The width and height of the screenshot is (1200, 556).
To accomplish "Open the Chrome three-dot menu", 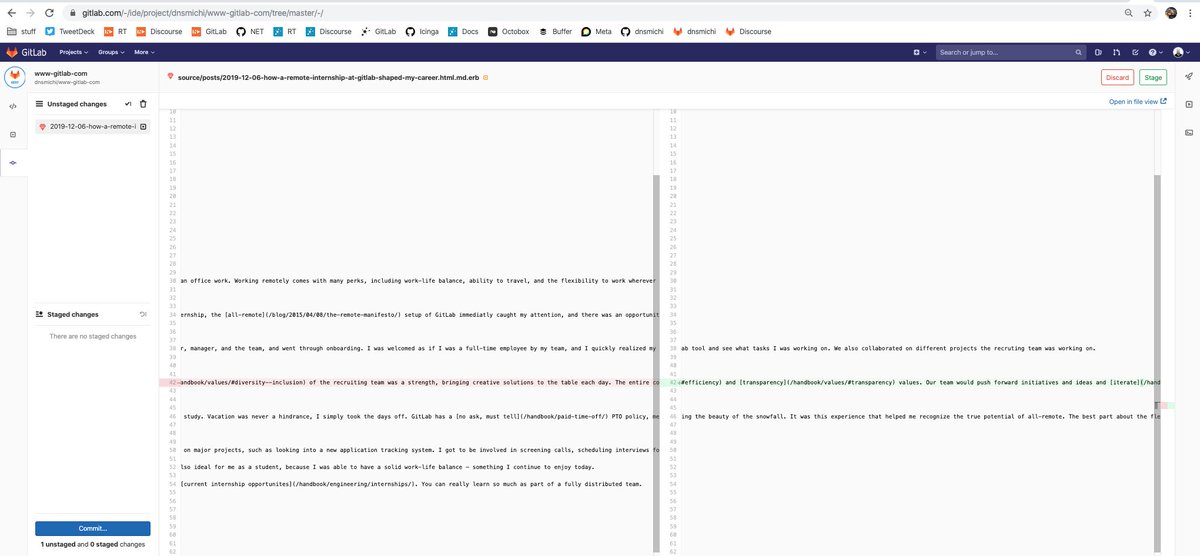I will coord(1190,12).
